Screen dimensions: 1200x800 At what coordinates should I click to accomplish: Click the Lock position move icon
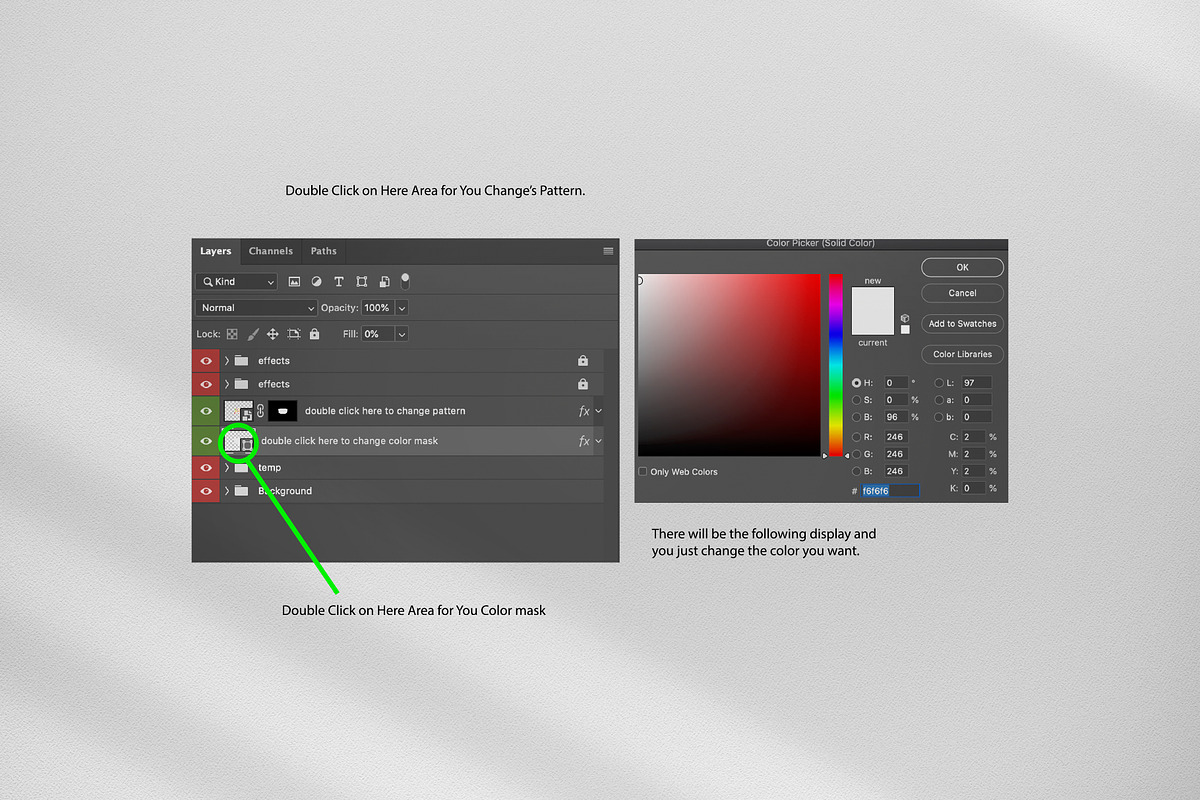(273, 334)
